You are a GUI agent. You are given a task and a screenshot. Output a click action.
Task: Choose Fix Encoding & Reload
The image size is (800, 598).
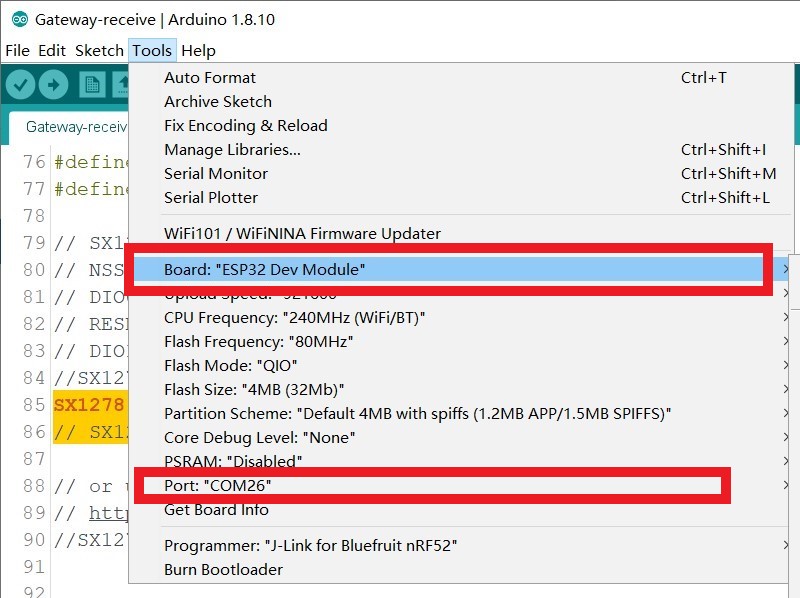click(458, 126)
